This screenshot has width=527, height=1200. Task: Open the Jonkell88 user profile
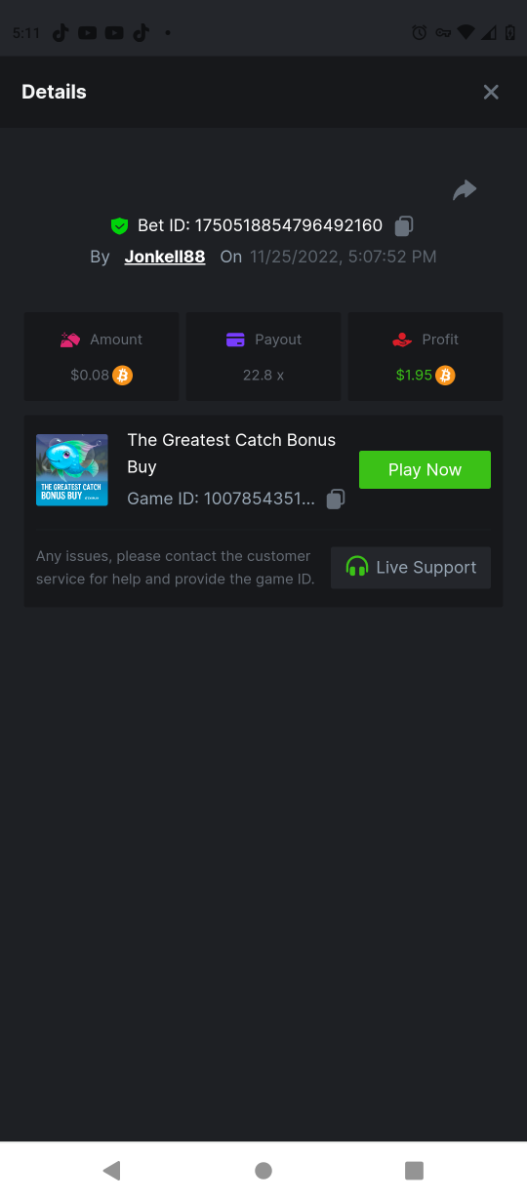coord(165,257)
